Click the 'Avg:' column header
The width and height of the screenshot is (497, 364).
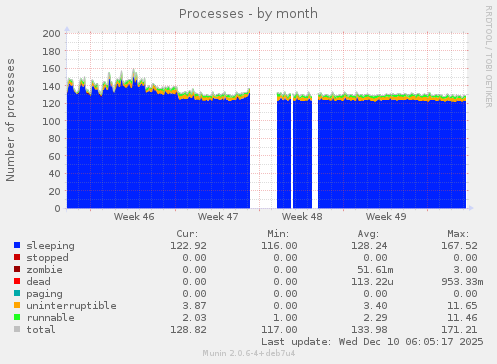point(368,234)
